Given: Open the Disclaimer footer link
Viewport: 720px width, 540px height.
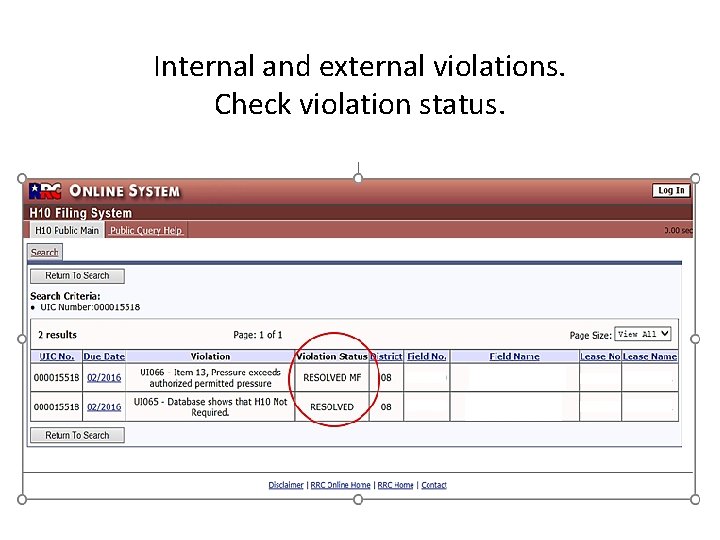Looking at the screenshot, I should pyautogui.click(x=286, y=485).
